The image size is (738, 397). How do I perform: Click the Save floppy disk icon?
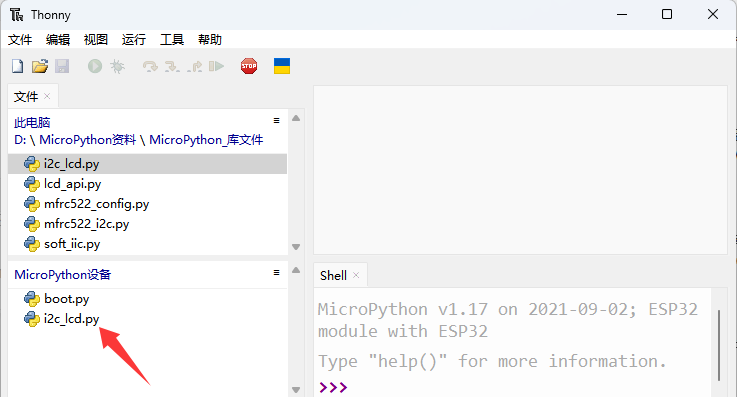click(x=62, y=66)
